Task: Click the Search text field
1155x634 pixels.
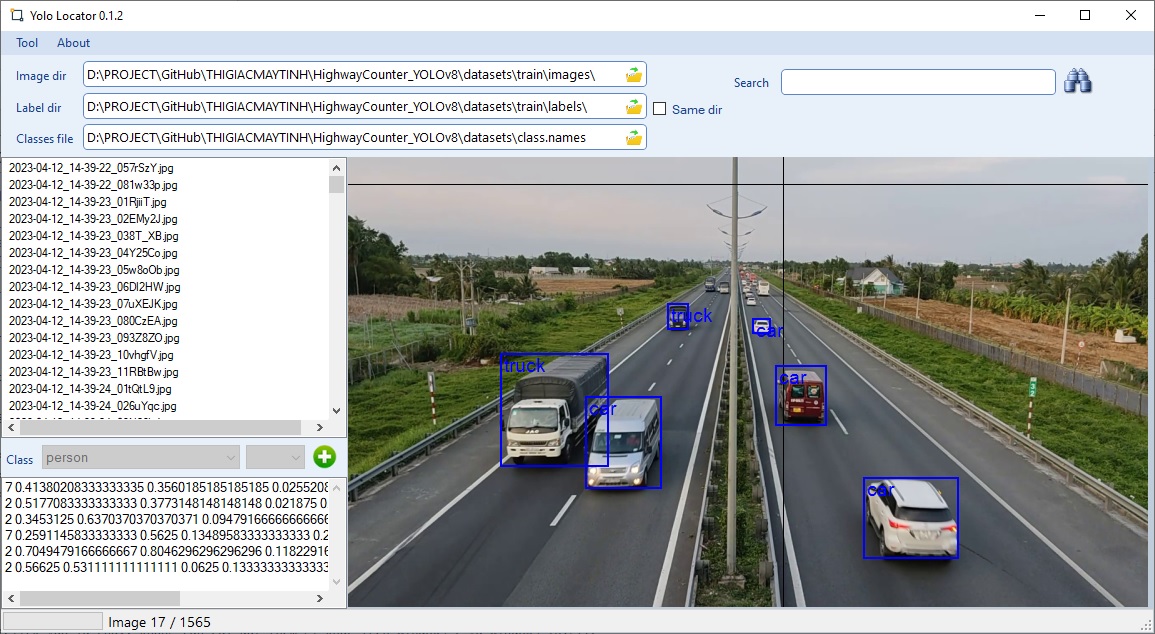Action: click(x=917, y=82)
